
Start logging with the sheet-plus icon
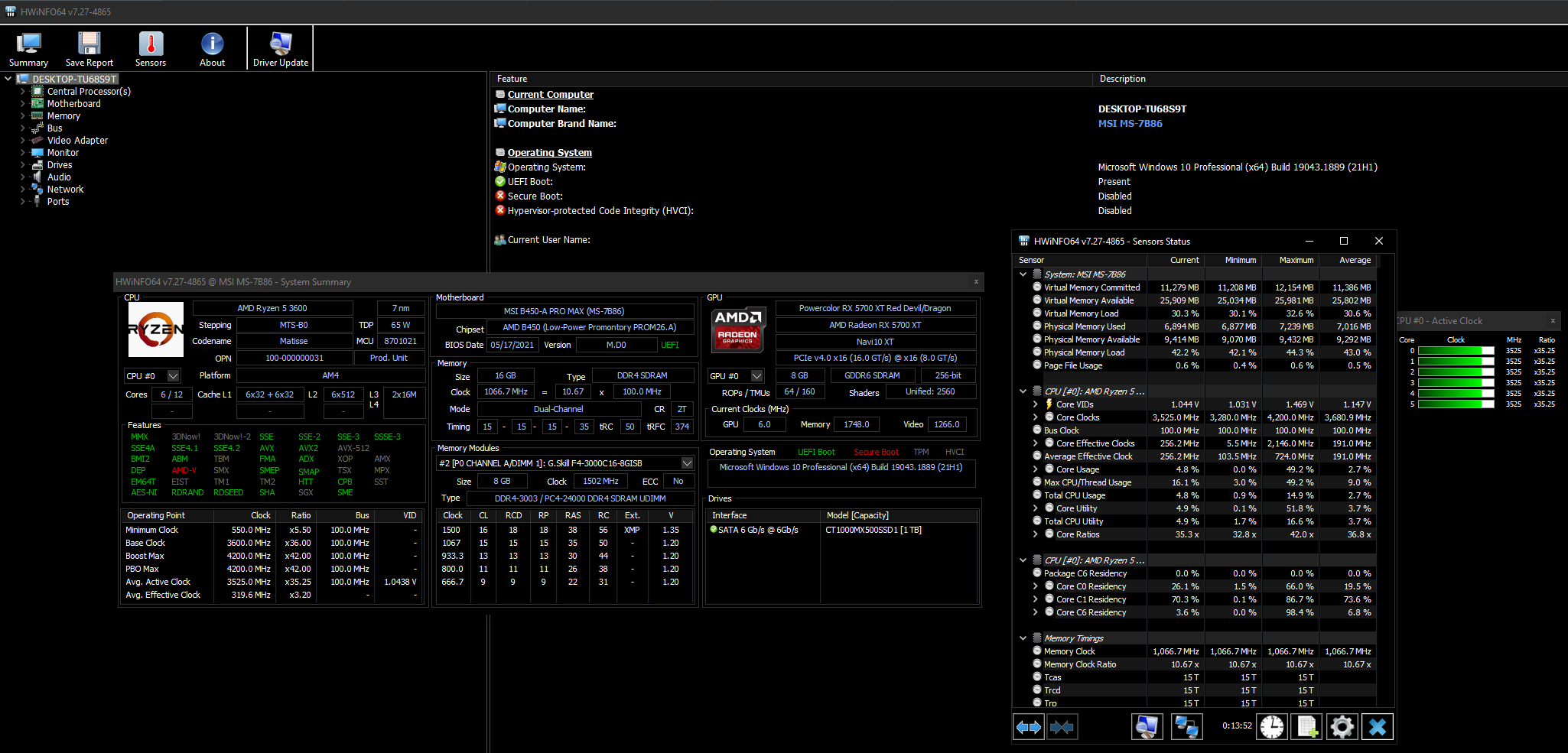(x=1306, y=727)
